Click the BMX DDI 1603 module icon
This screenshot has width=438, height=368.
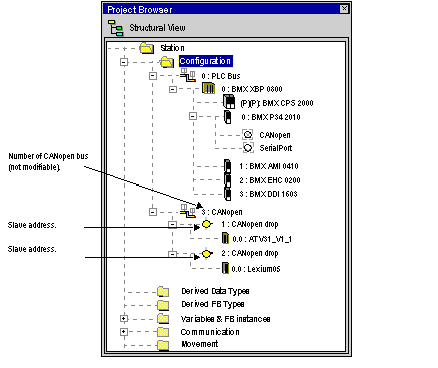click(227, 194)
